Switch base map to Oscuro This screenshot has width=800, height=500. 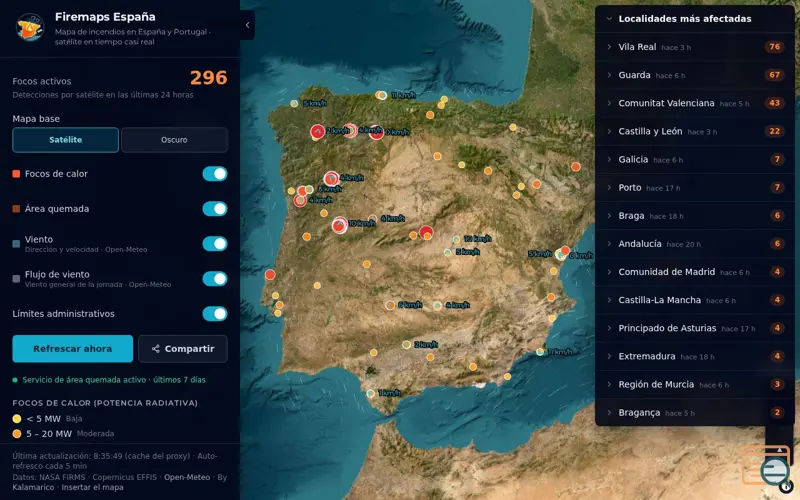(174, 140)
